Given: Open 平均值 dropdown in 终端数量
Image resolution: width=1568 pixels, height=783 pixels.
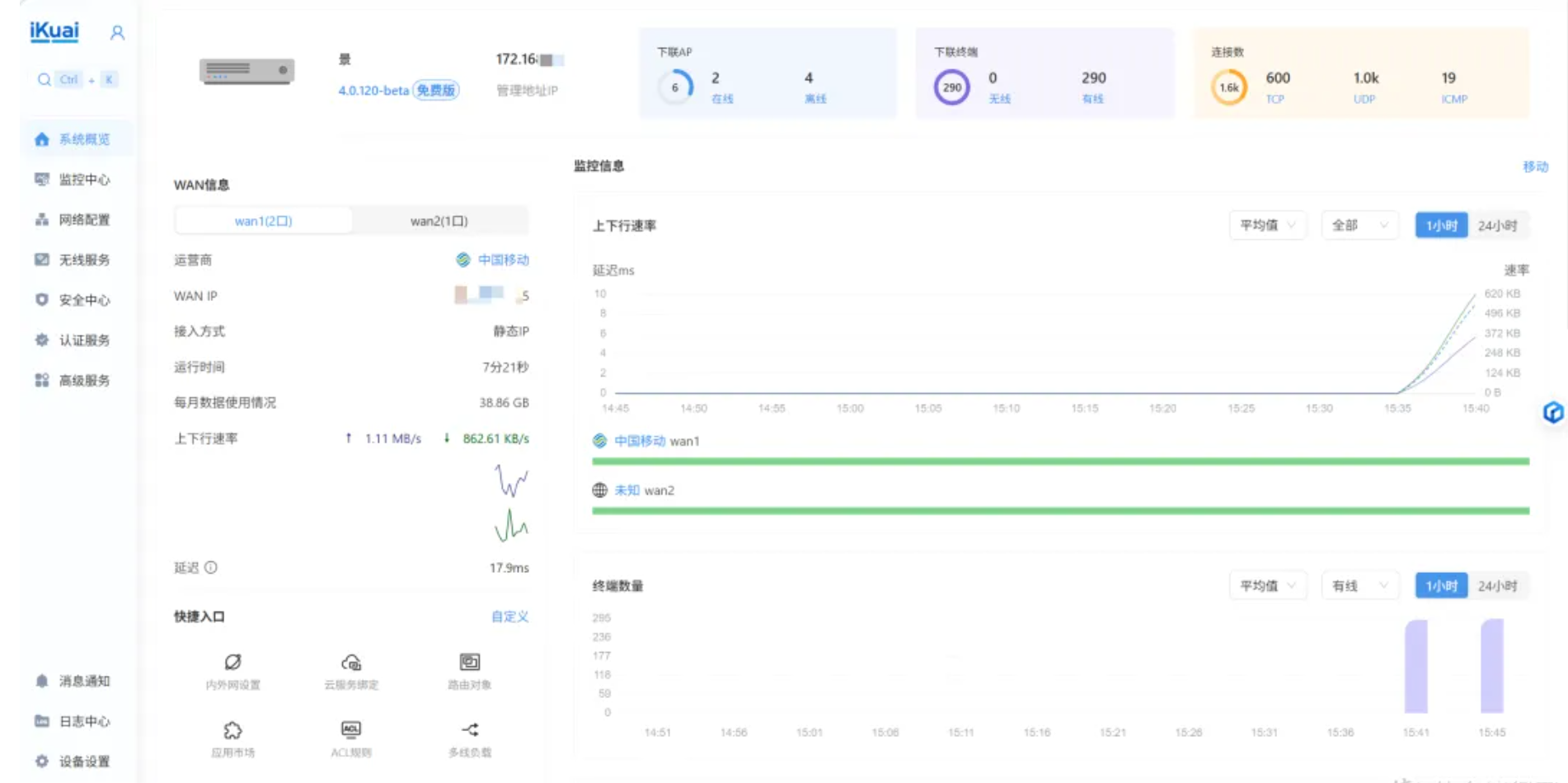Looking at the screenshot, I should pos(1268,585).
